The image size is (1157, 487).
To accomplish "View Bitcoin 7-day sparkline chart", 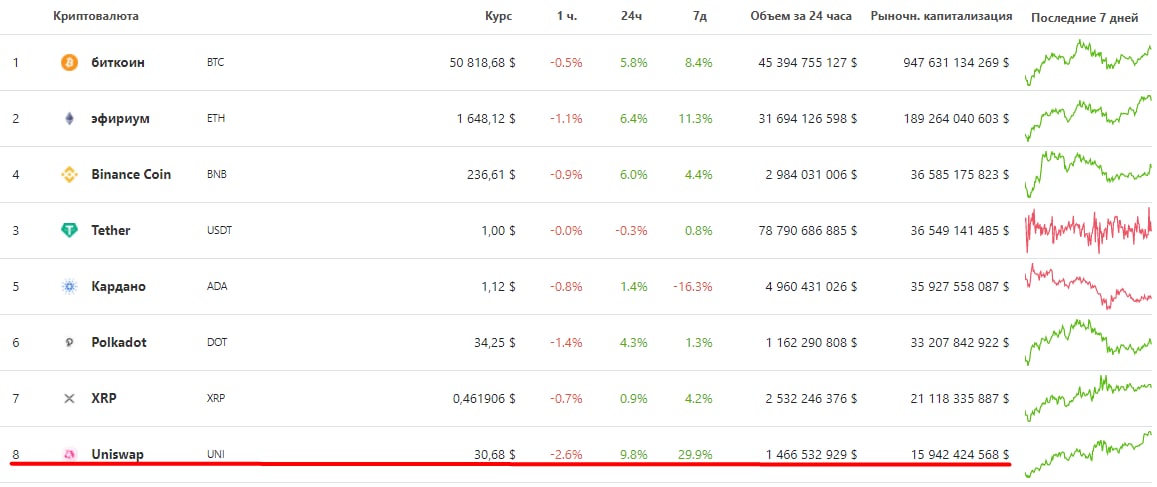I will click(1088, 63).
